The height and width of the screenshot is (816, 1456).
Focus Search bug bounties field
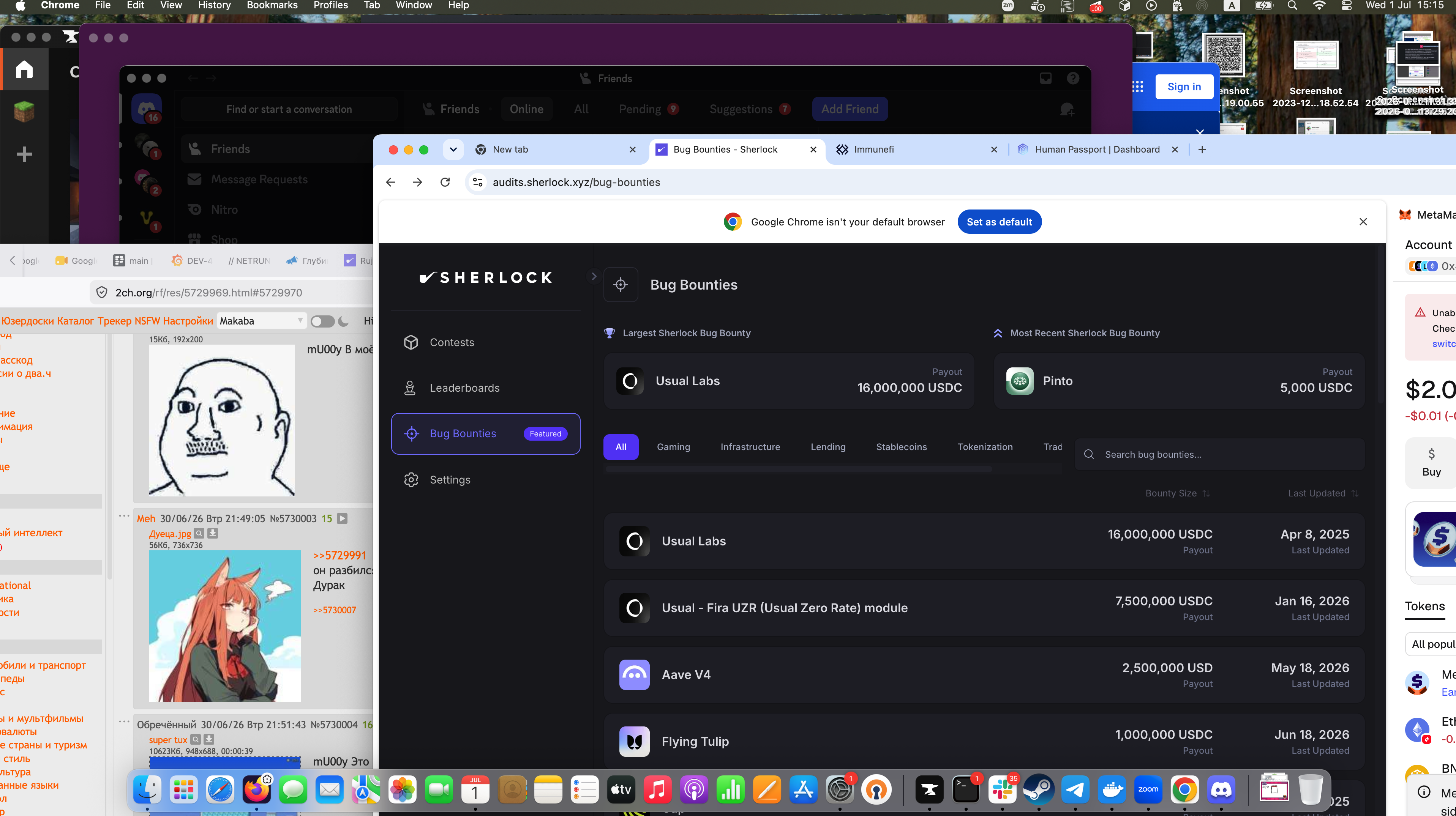click(x=1219, y=455)
